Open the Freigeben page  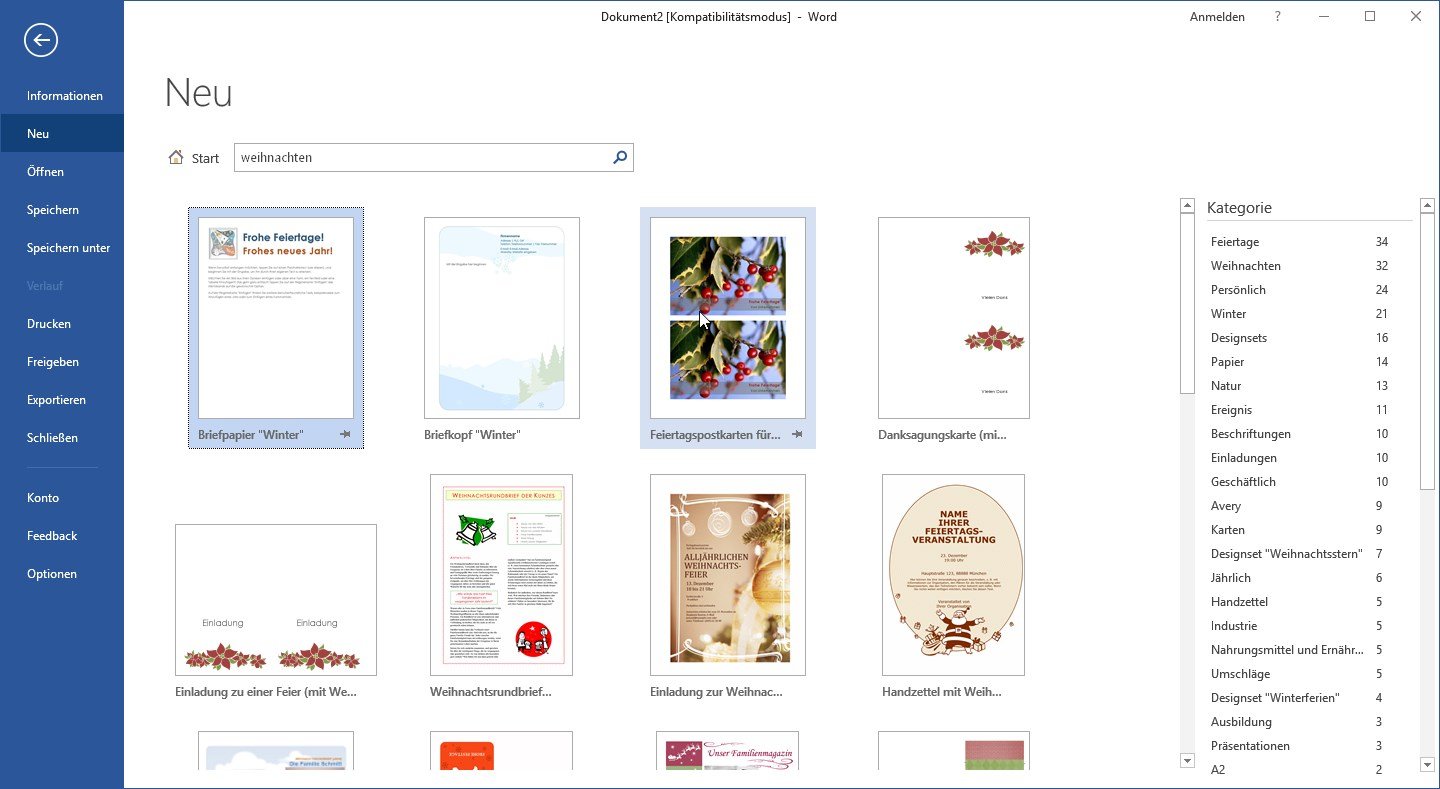point(62,362)
